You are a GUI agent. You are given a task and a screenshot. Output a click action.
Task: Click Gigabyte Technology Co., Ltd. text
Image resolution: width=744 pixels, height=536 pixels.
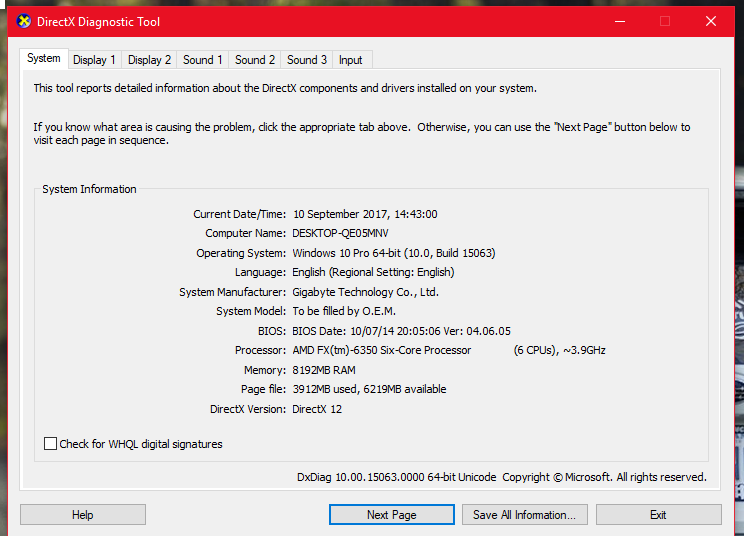point(365,292)
